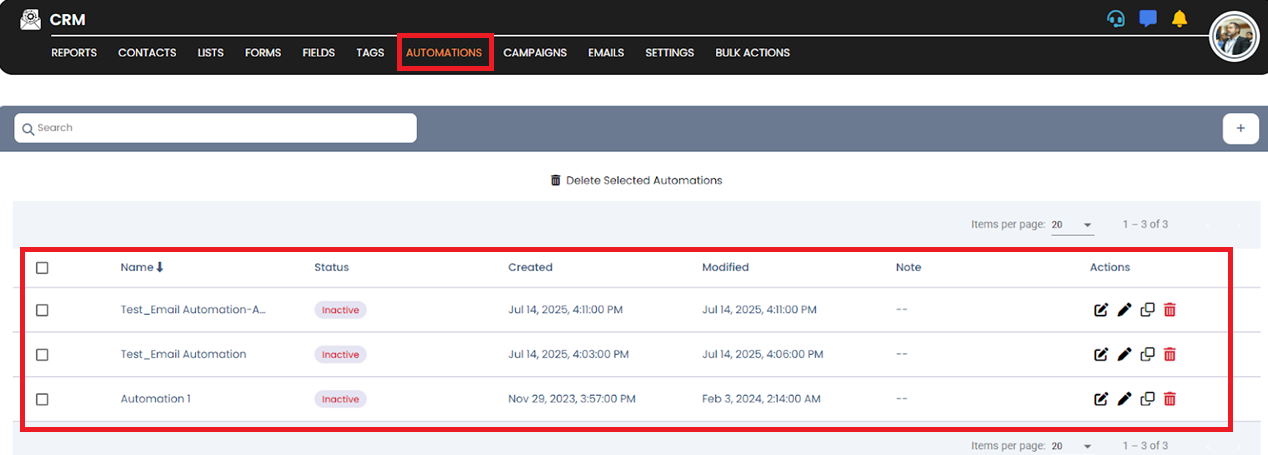This screenshot has height=455, width=1268.
Task: Go to the Campaigns tab
Action: [x=535, y=53]
